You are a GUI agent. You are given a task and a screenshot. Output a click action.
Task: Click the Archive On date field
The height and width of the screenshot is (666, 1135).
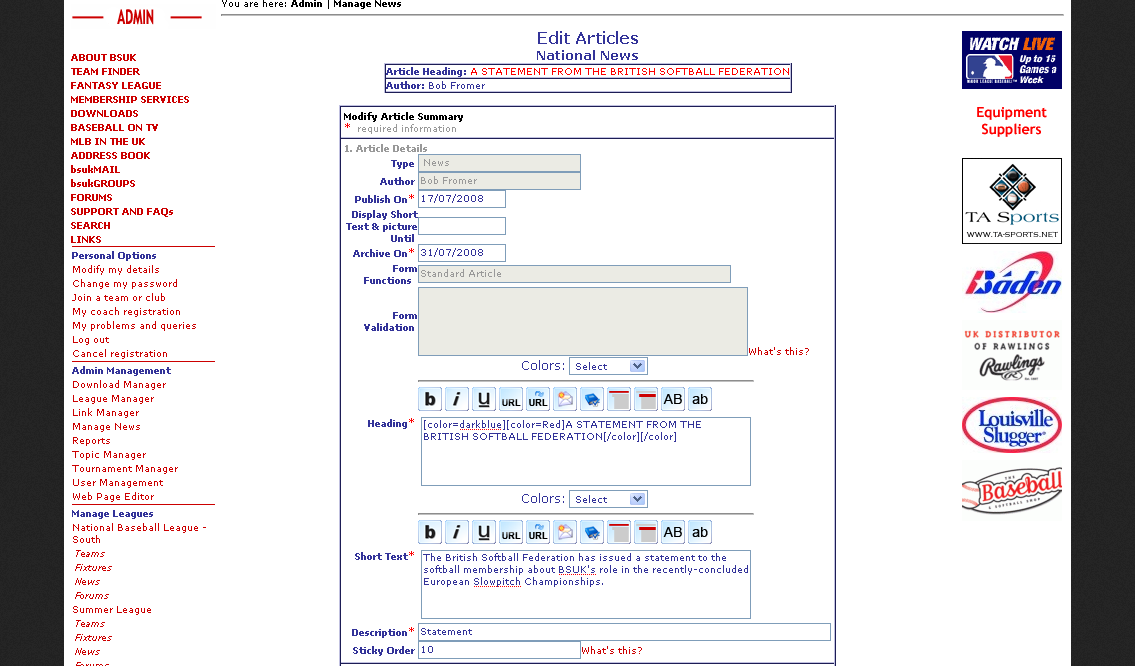[462, 253]
